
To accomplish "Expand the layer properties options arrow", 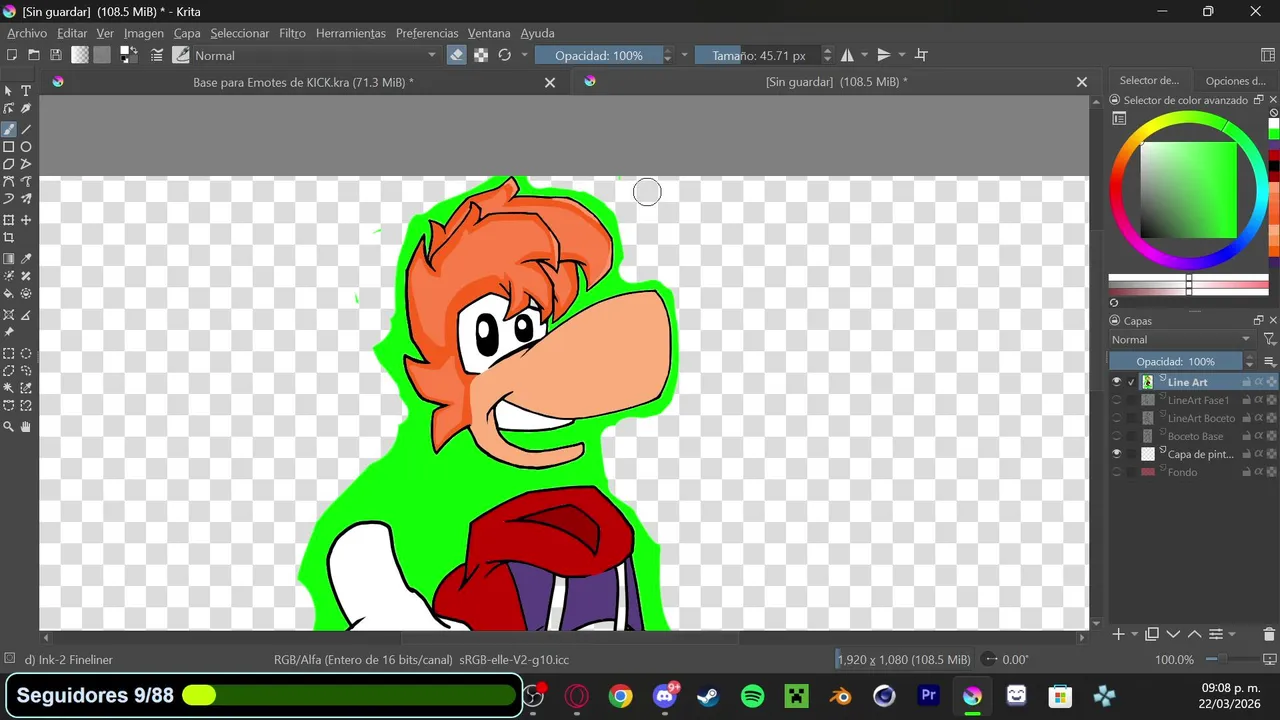I will point(1231,634).
